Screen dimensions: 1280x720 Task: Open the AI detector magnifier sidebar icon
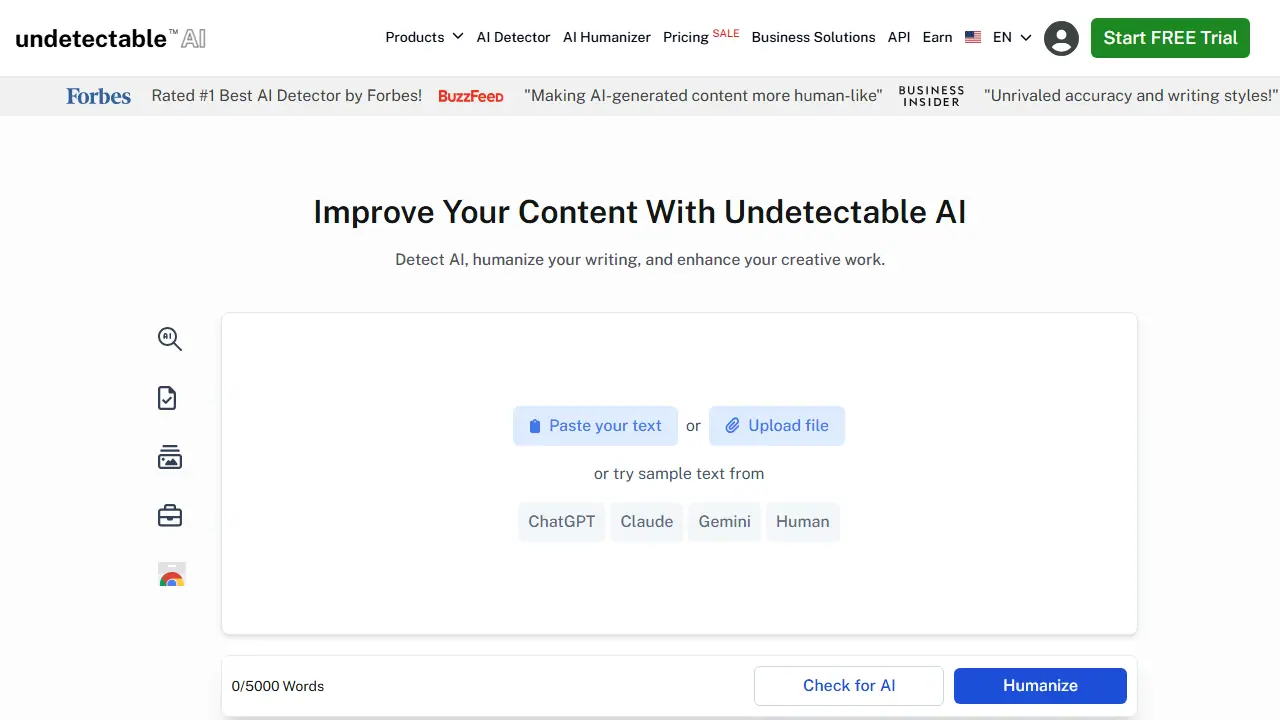click(170, 339)
